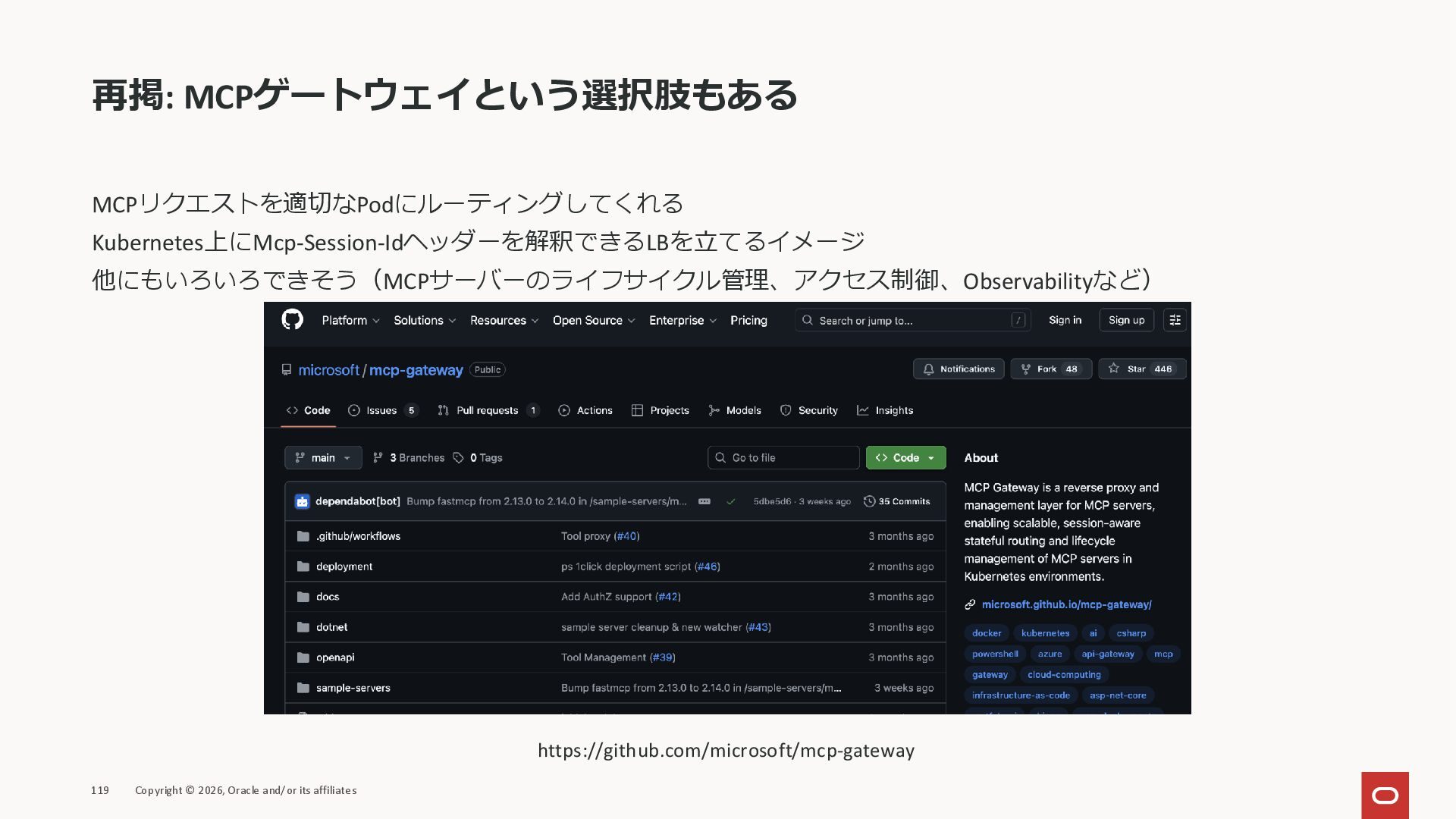This screenshot has width=1456, height=819.
Task: Click the GitHub Octocat logo icon
Action: click(x=292, y=319)
